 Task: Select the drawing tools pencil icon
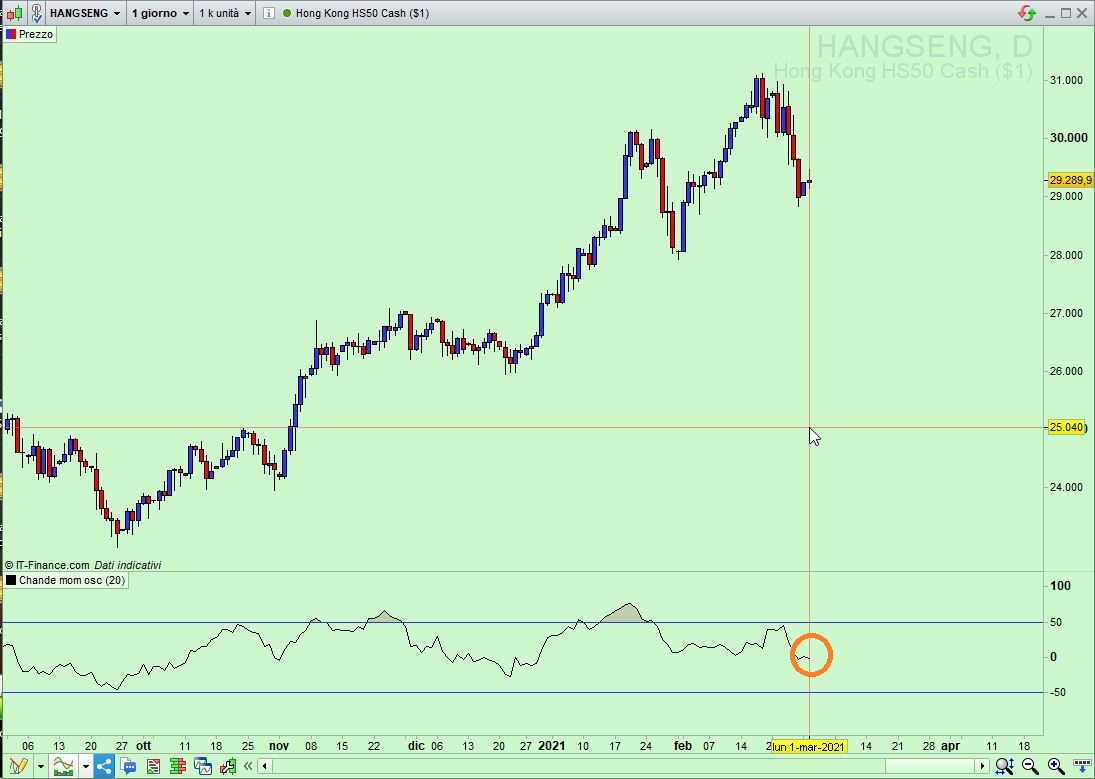[x=18, y=766]
